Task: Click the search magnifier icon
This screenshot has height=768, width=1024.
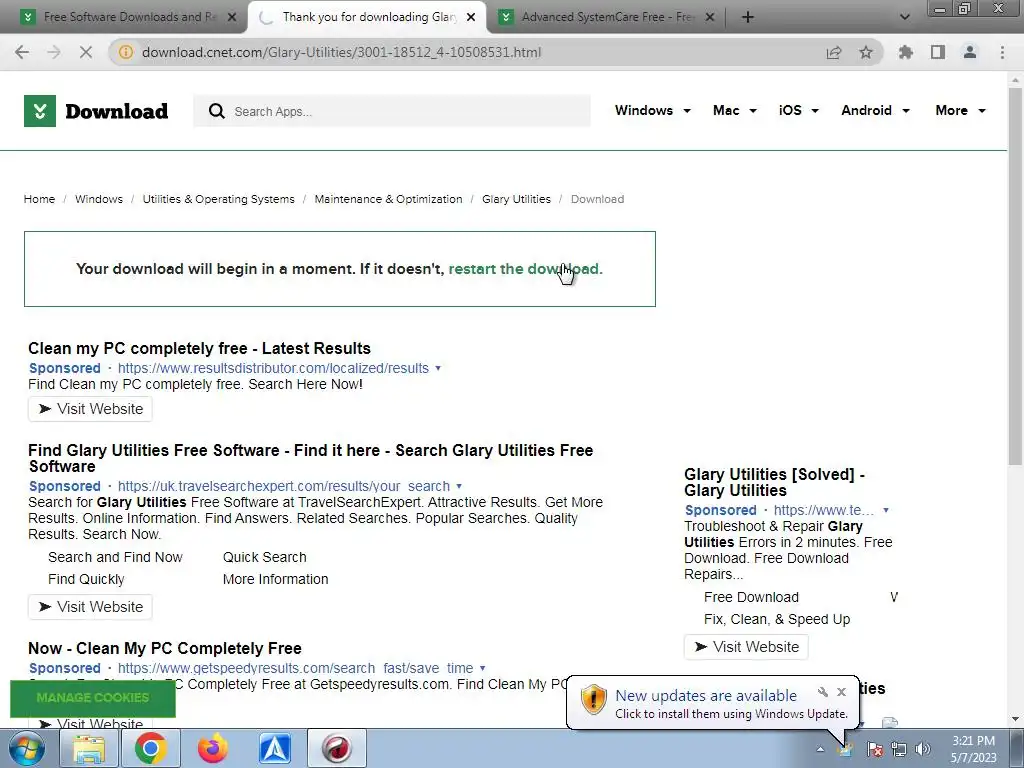Action: click(216, 111)
